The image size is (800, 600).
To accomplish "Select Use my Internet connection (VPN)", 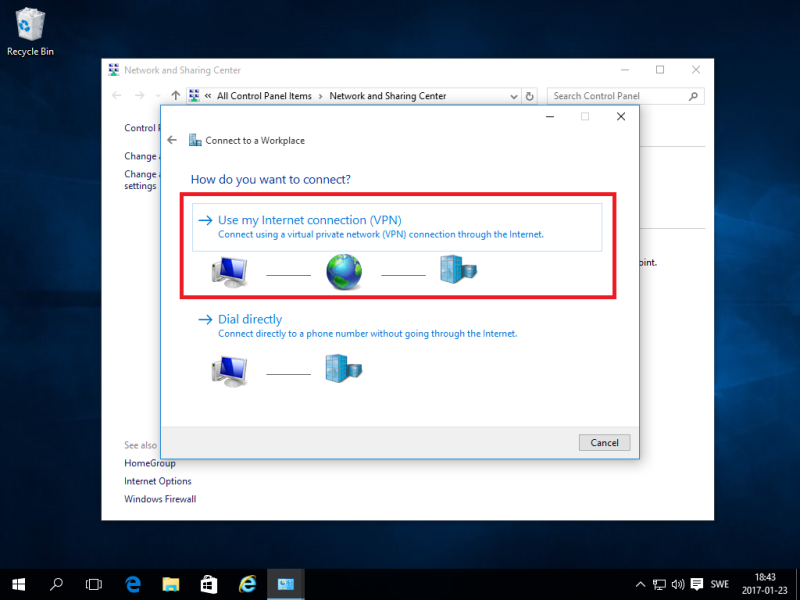I will pos(309,220).
